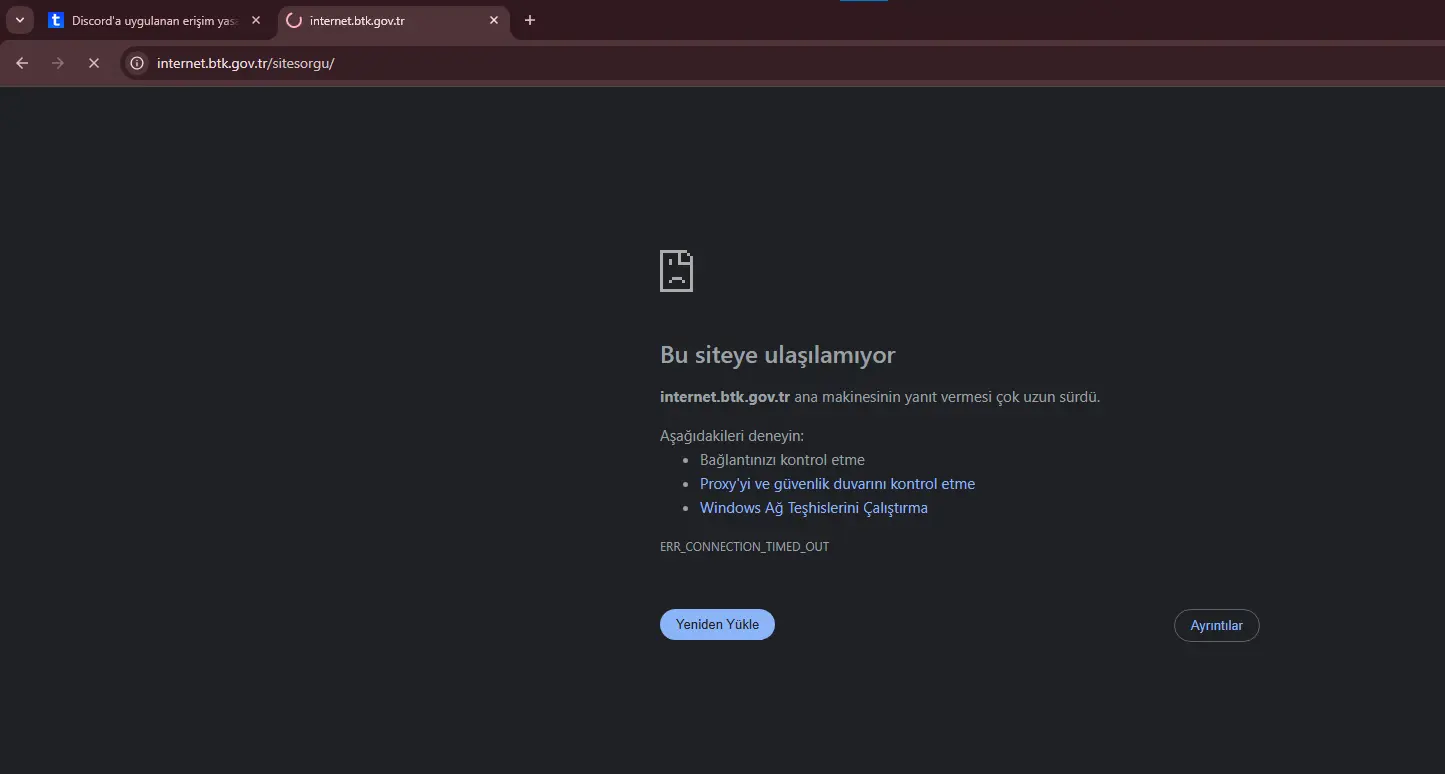Open Windows Ağ Teşhislerini Çalıştırma link
This screenshot has height=774, width=1445.
(x=814, y=508)
